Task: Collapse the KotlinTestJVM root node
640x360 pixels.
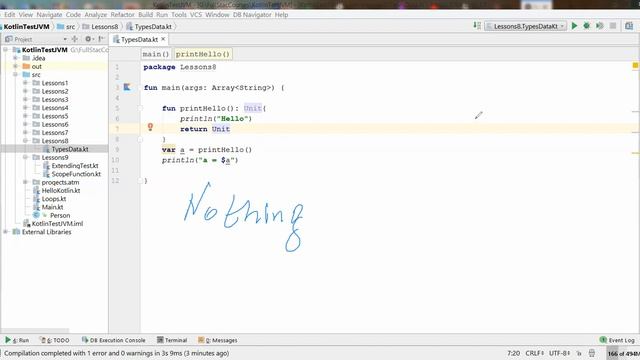Action: pos(6,49)
